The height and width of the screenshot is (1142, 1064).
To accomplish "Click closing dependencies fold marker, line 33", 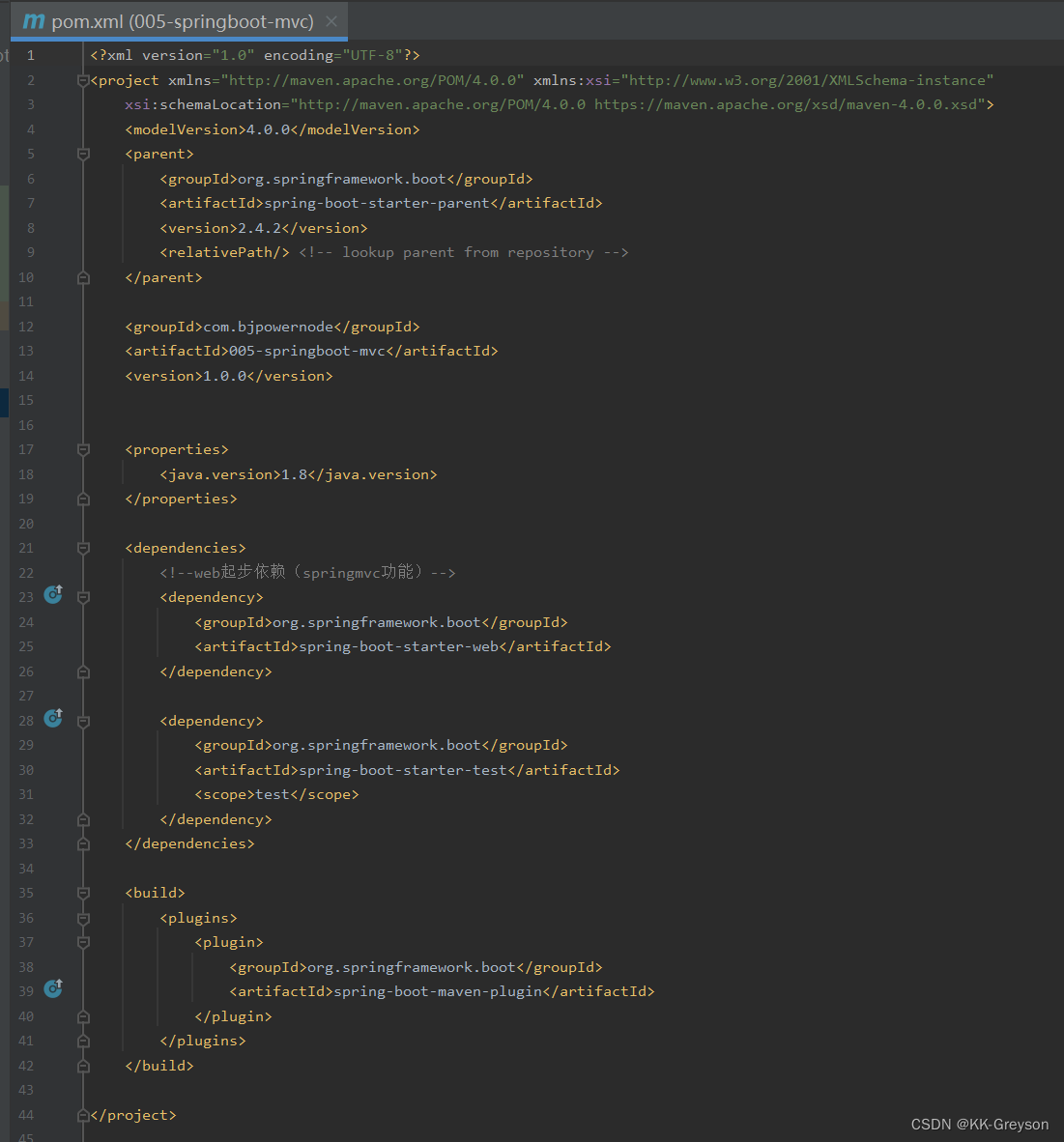I will click(x=83, y=843).
